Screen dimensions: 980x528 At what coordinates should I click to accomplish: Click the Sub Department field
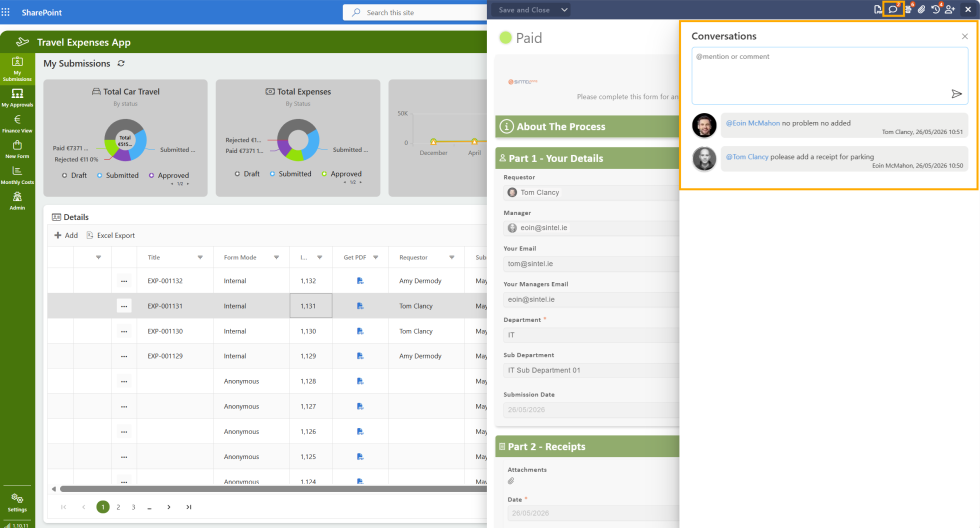[x=591, y=370]
